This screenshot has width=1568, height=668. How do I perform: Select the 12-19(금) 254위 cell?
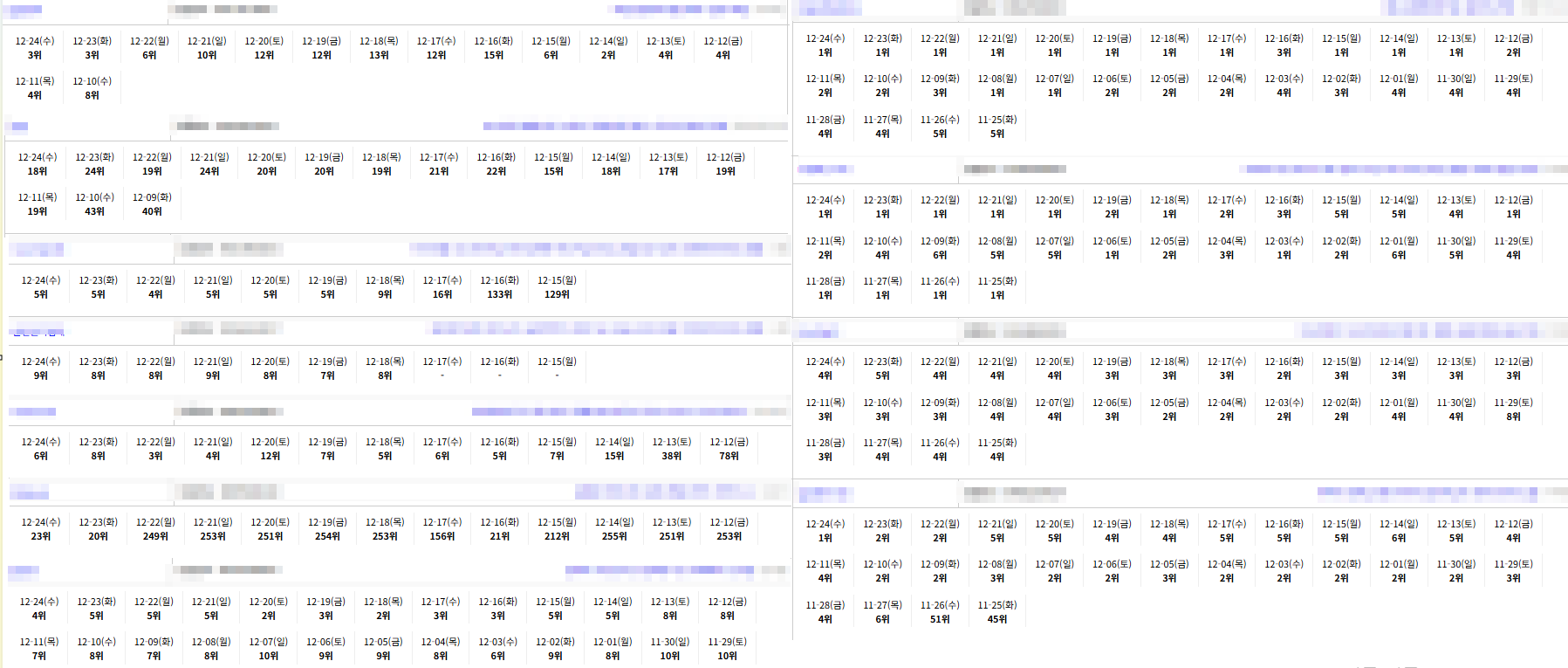click(x=327, y=530)
